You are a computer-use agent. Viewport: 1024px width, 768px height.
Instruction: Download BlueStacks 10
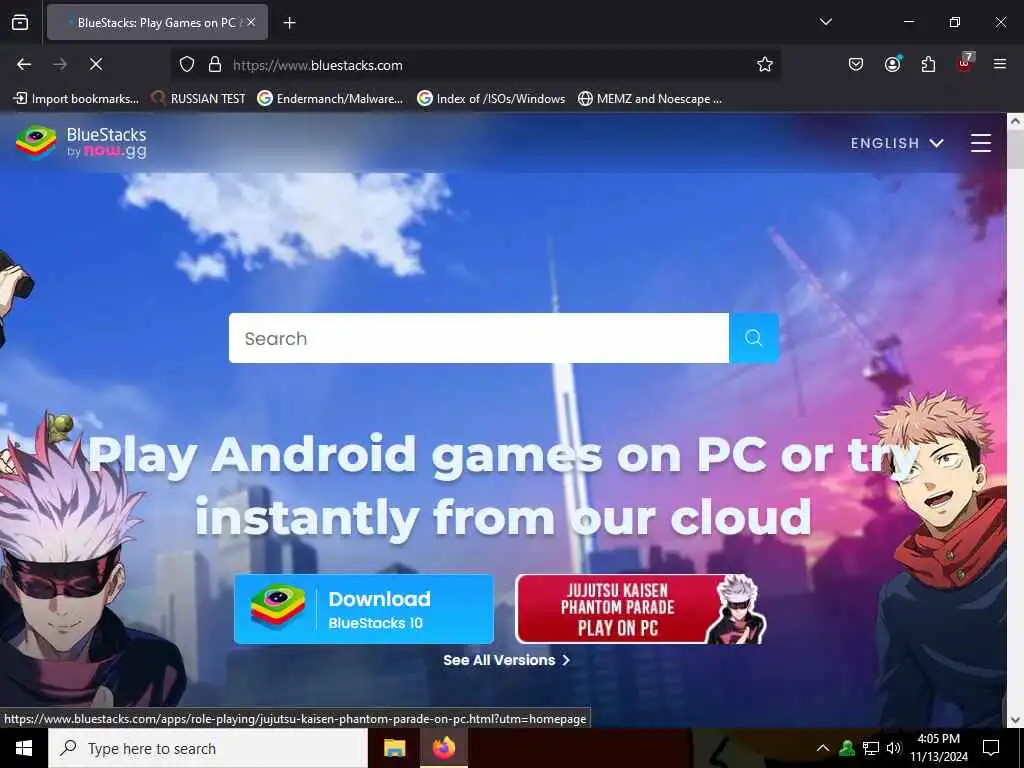pos(364,609)
